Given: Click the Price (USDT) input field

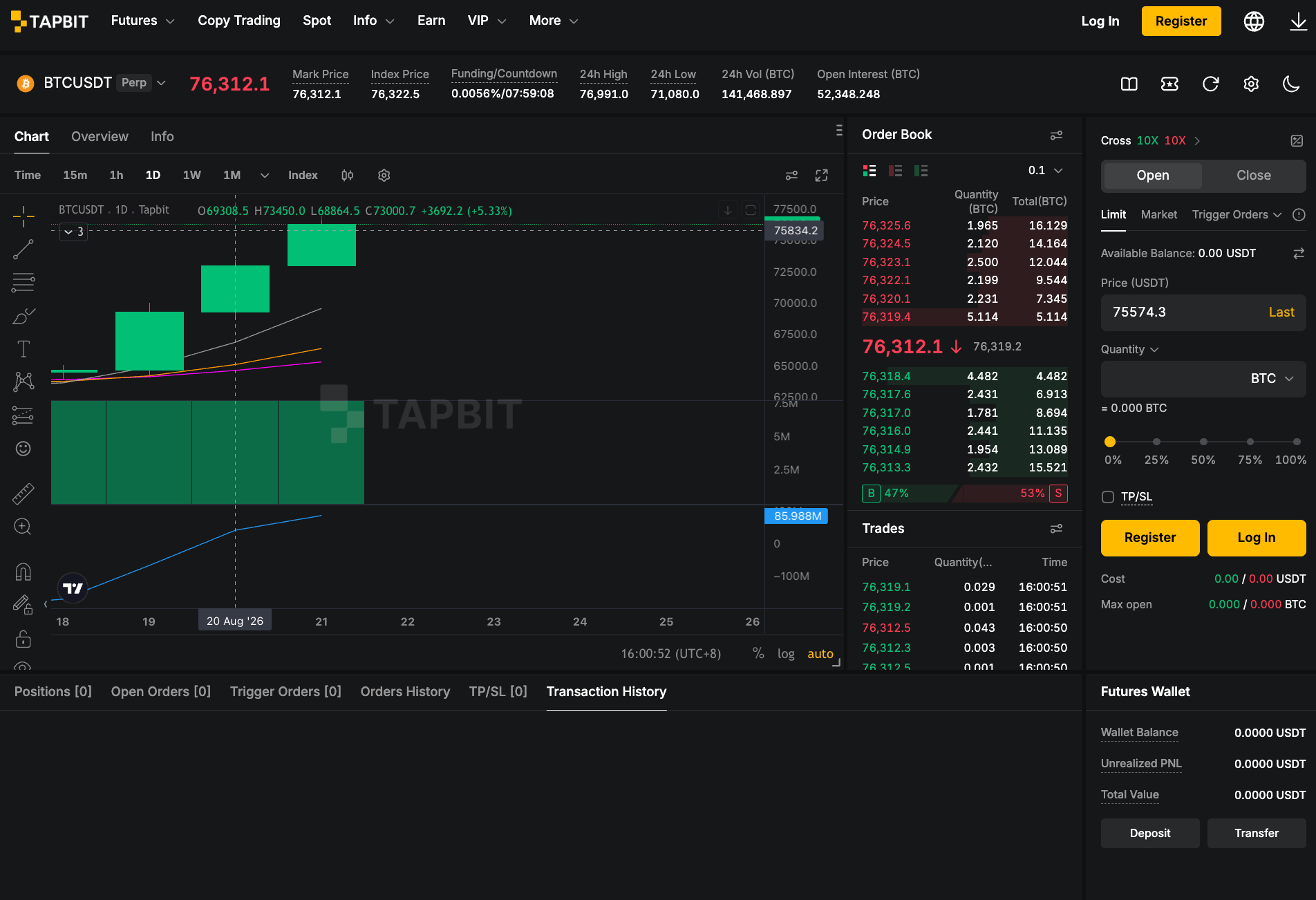Looking at the screenshot, I should (x=1203, y=312).
